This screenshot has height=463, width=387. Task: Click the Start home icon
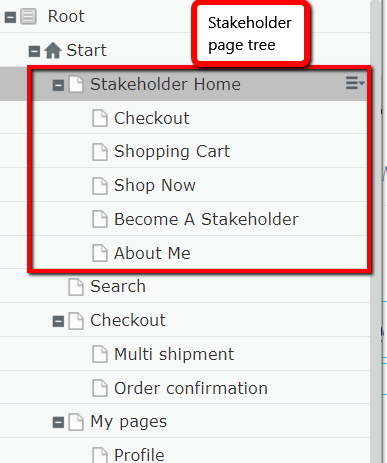(53, 51)
